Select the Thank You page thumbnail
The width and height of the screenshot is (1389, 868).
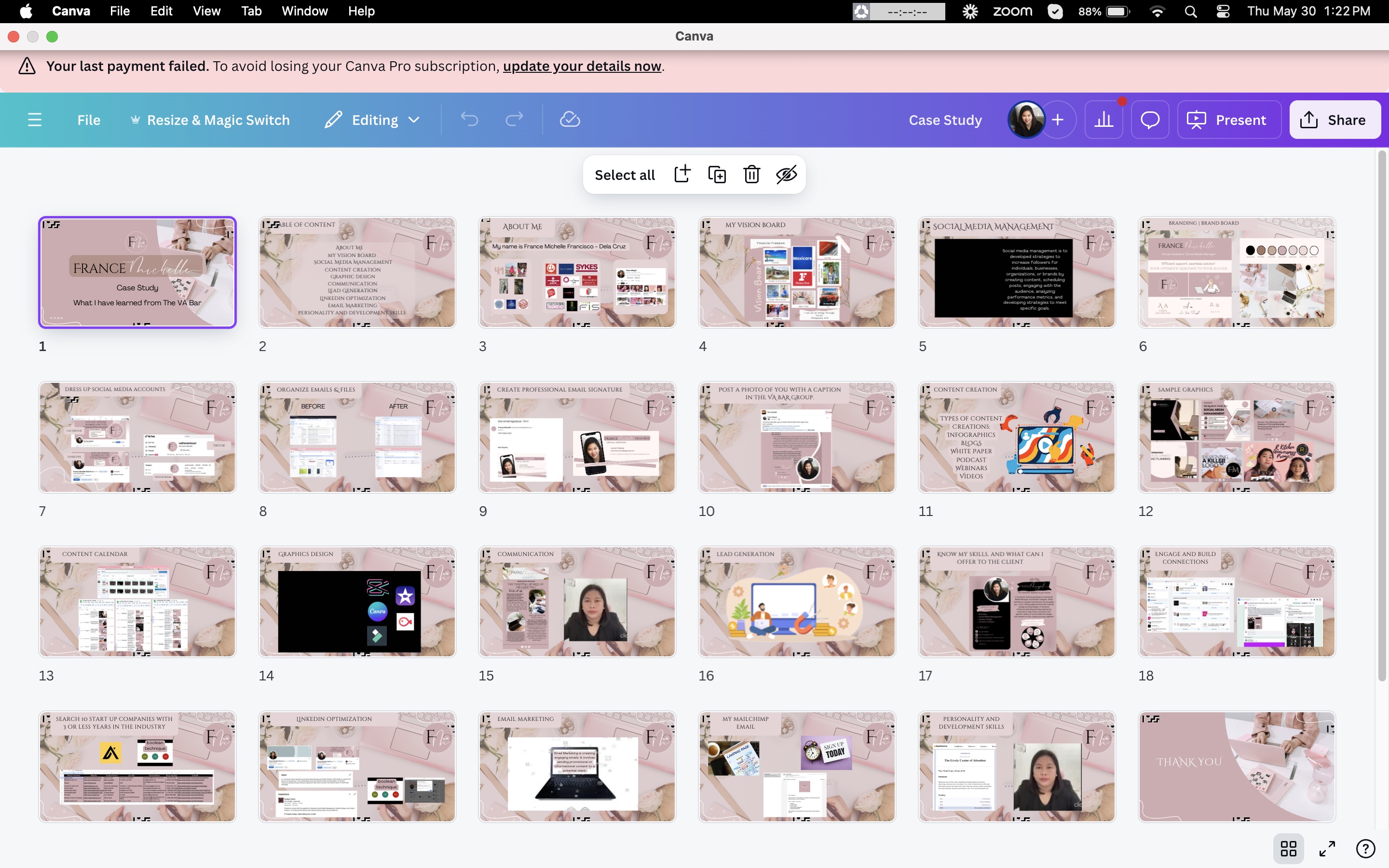(1237, 766)
